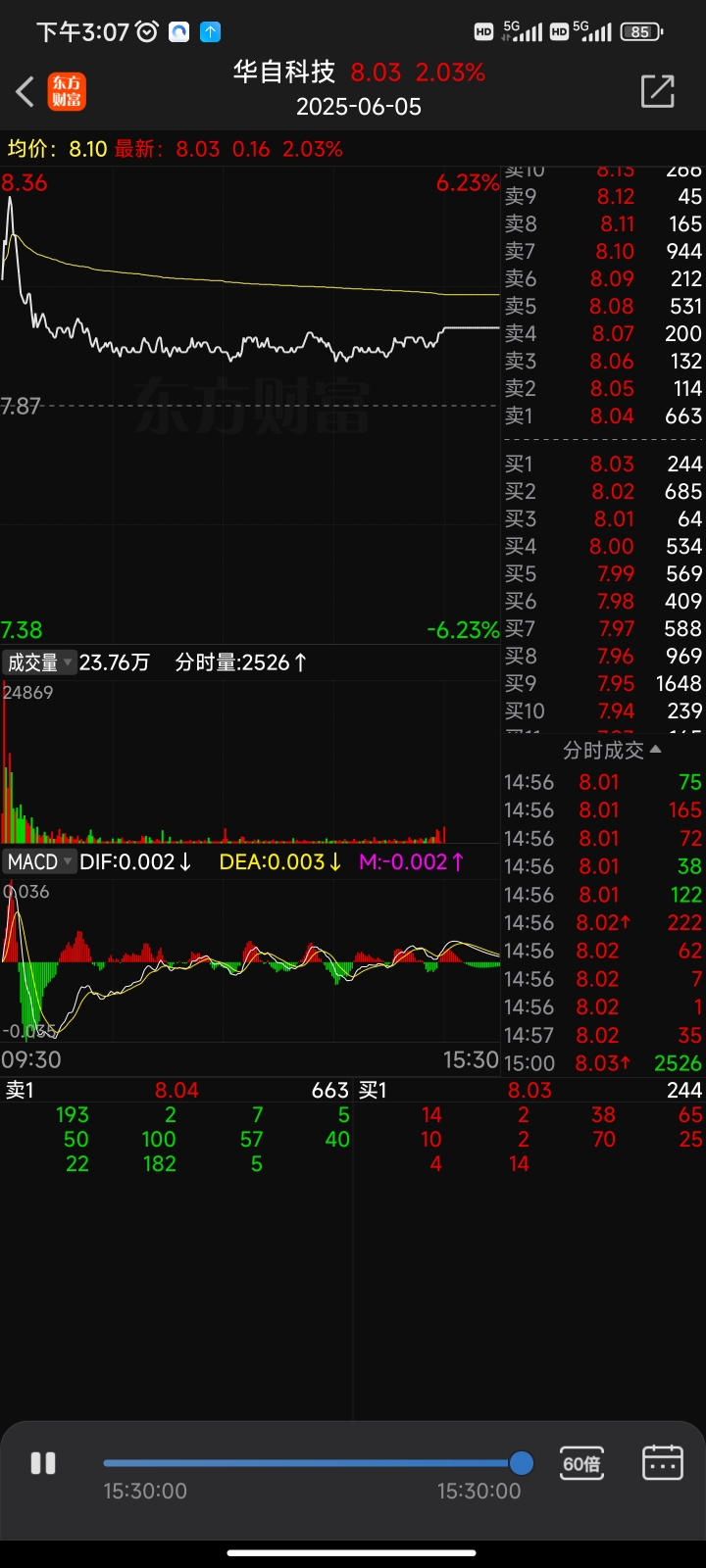
Task: Select the 卖2 row at 8.05
Action: pyautogui.click(x=603, y=388)
